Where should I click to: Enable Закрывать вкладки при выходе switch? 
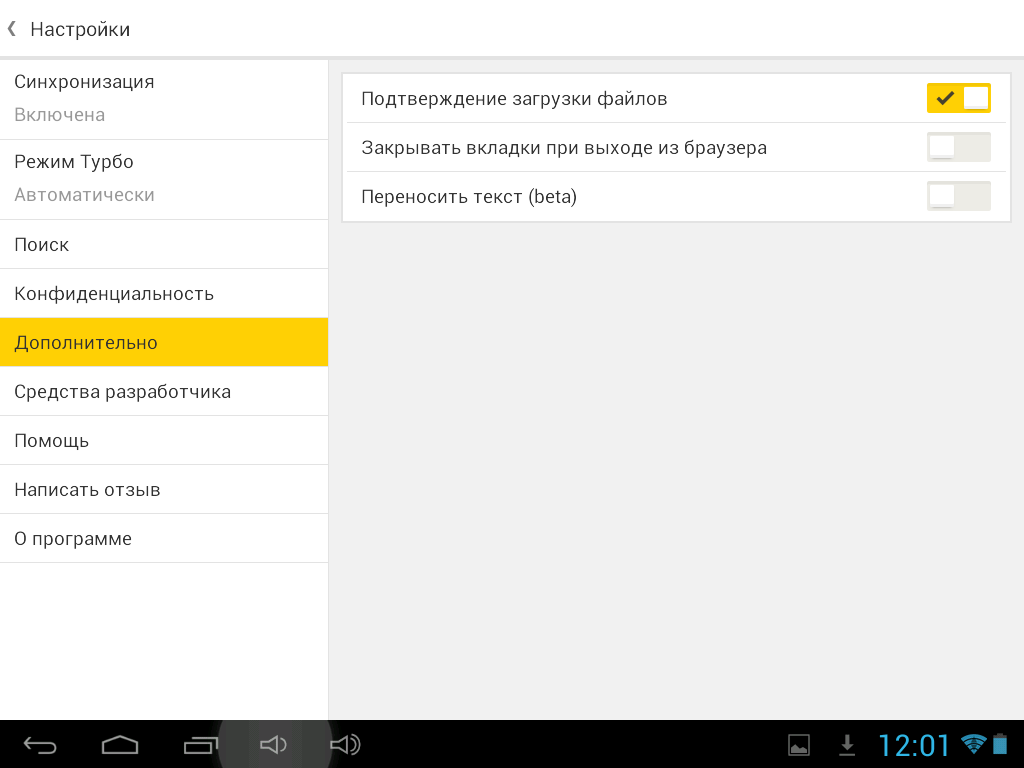click(959, 147)
